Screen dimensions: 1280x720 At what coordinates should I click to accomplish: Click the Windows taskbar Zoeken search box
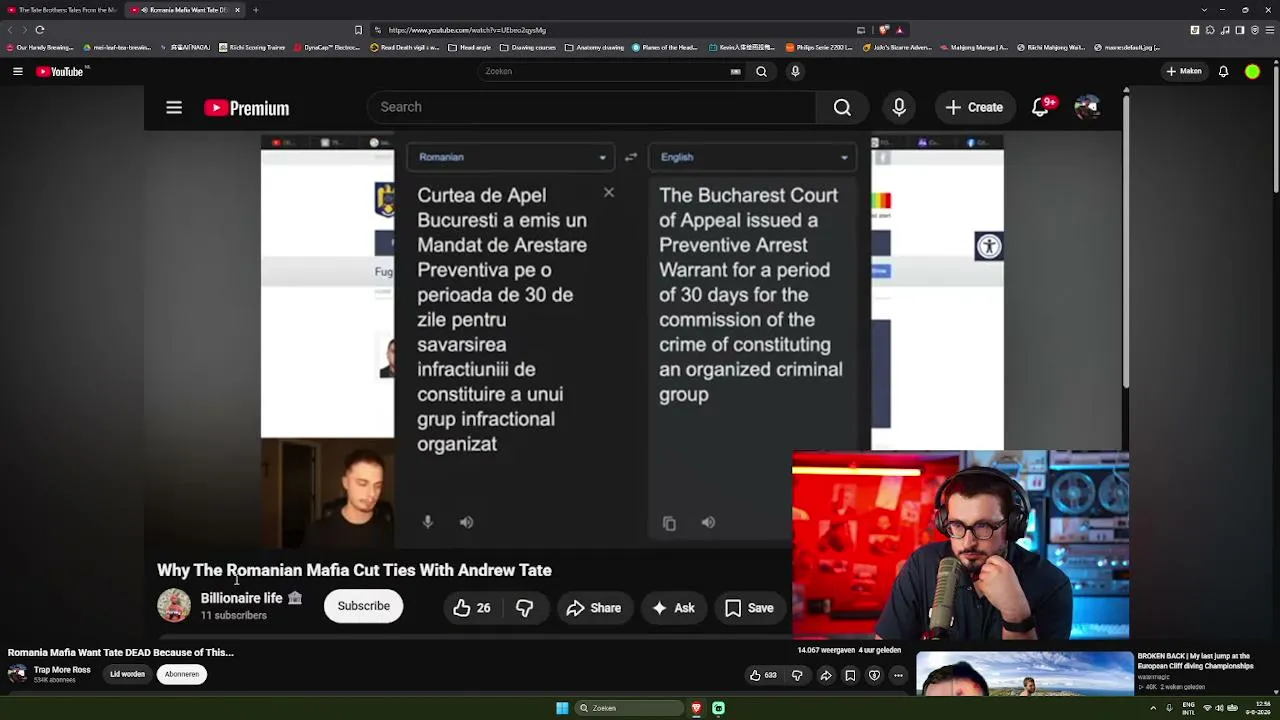[x=628, y=708]
